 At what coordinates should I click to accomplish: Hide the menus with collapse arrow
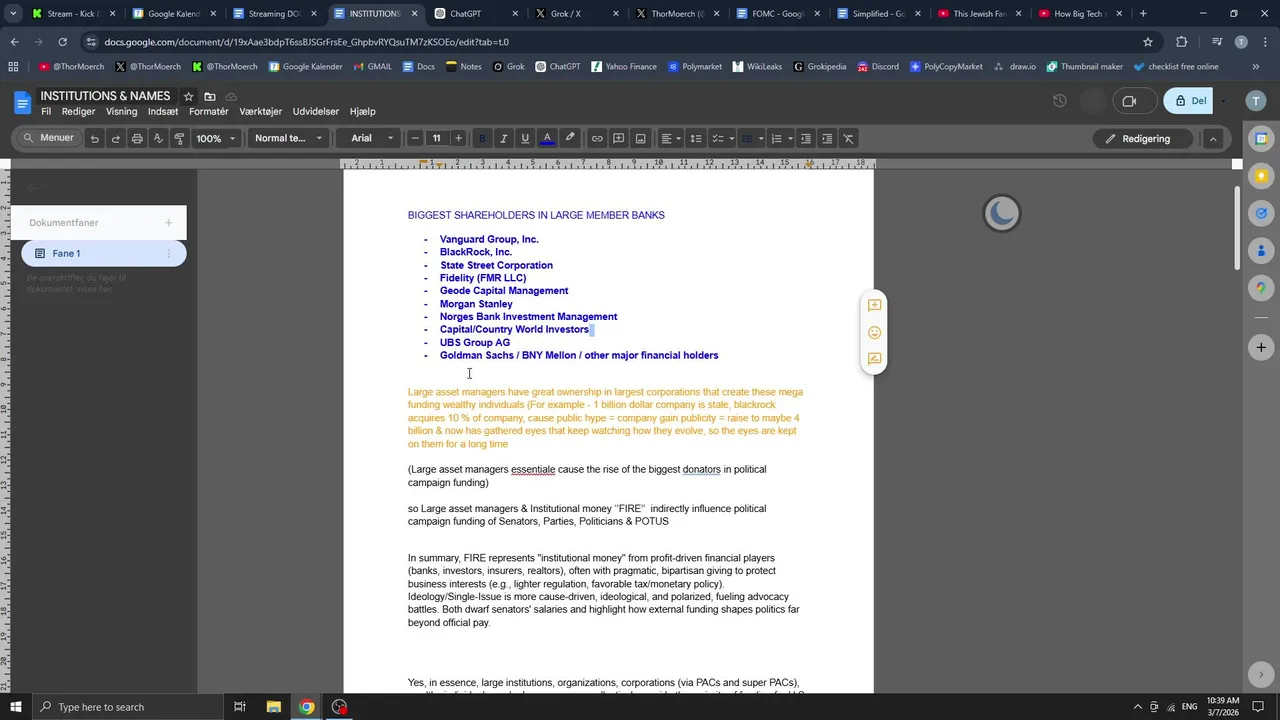(x=1212, y=139)
